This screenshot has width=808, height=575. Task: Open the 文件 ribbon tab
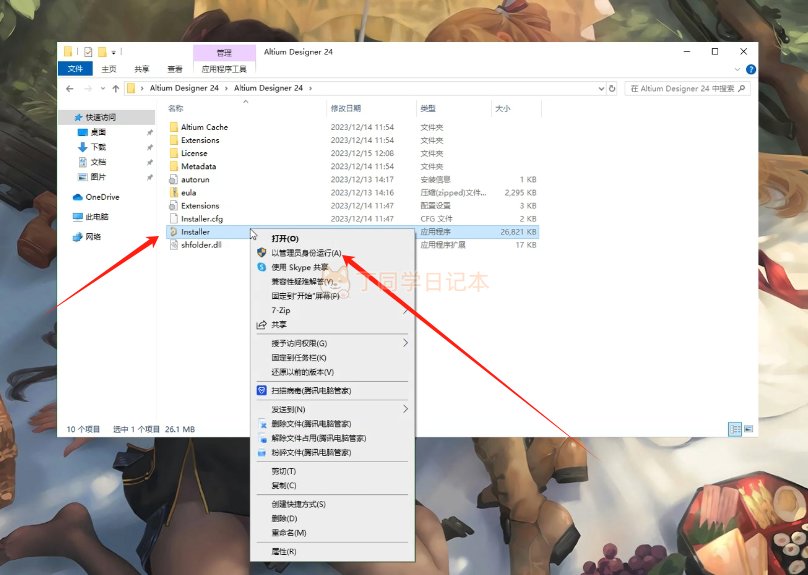tap(75, 69)
